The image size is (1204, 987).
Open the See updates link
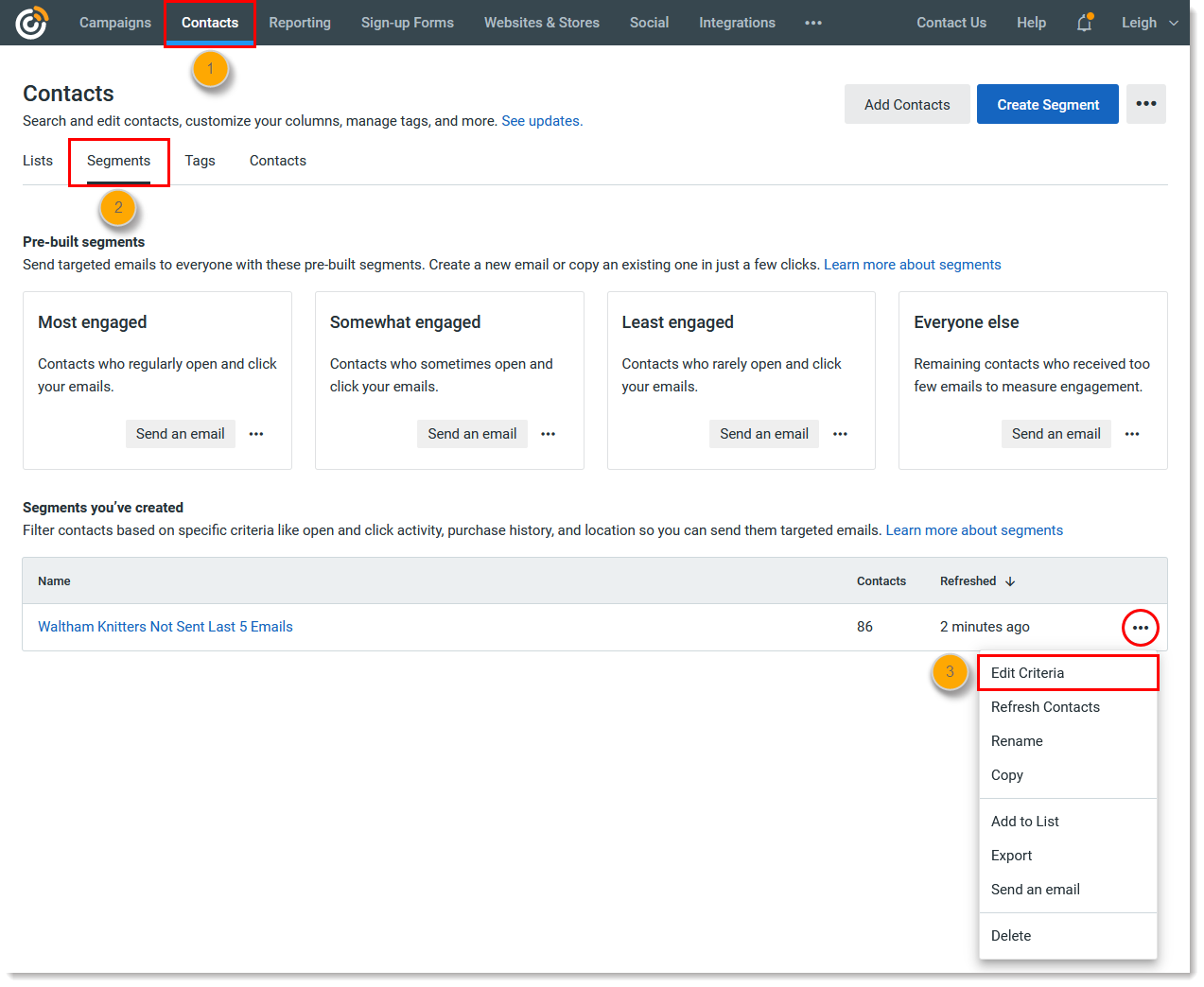pos(541,120)
